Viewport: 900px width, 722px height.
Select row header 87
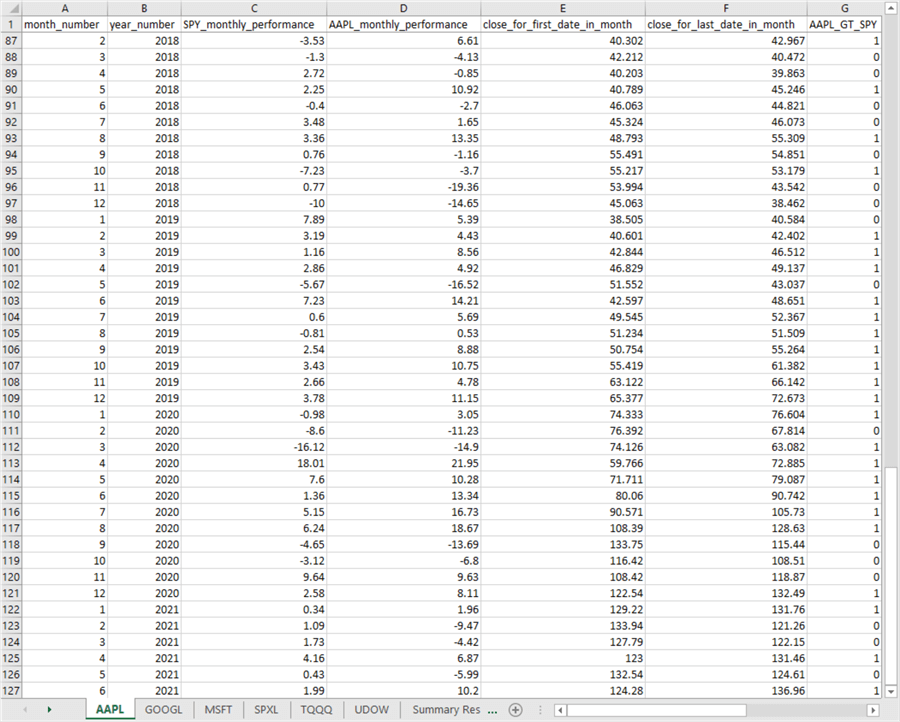[x=11, y=41]
